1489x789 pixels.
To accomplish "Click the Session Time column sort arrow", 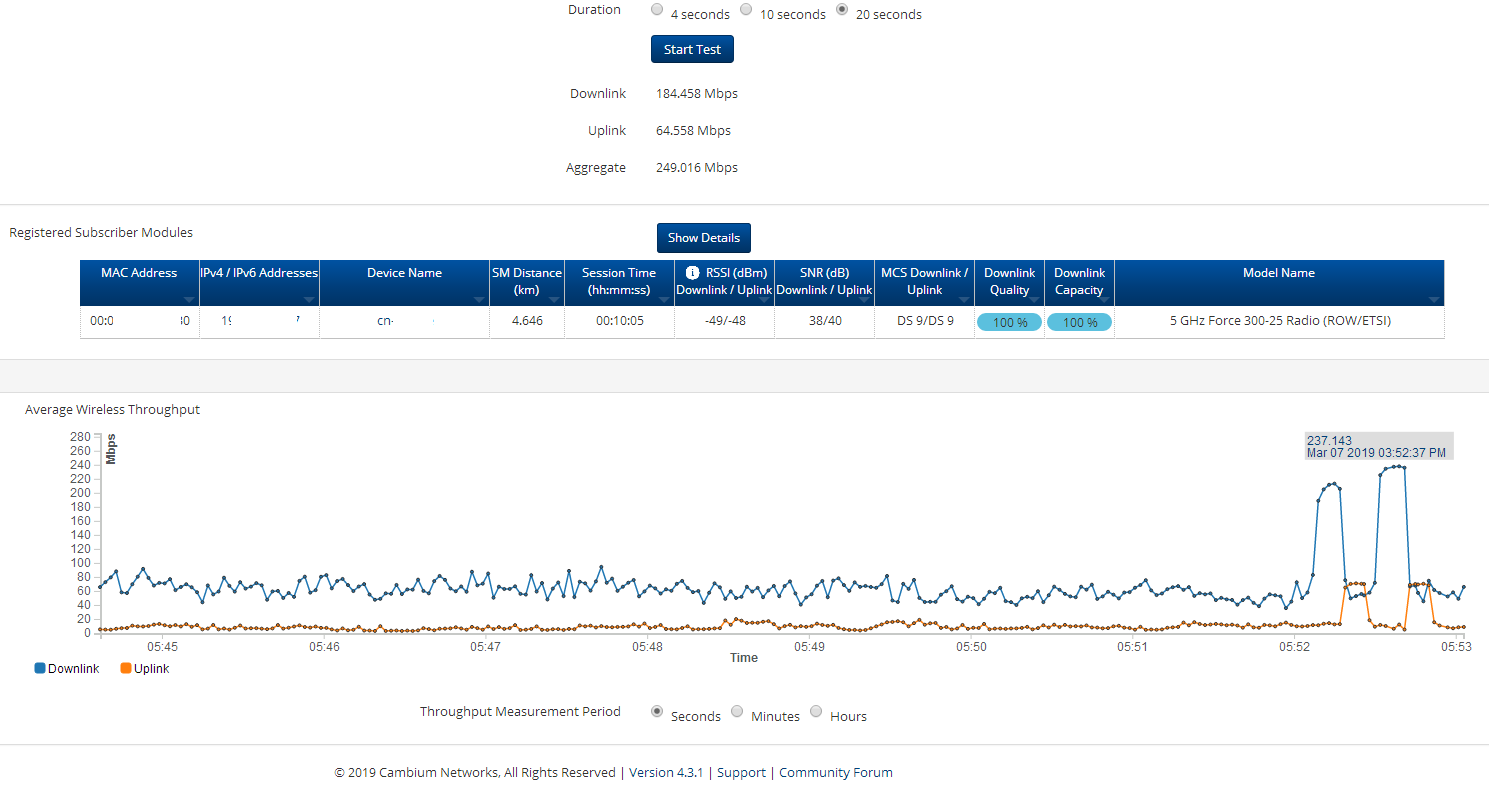I will [663, 299].
